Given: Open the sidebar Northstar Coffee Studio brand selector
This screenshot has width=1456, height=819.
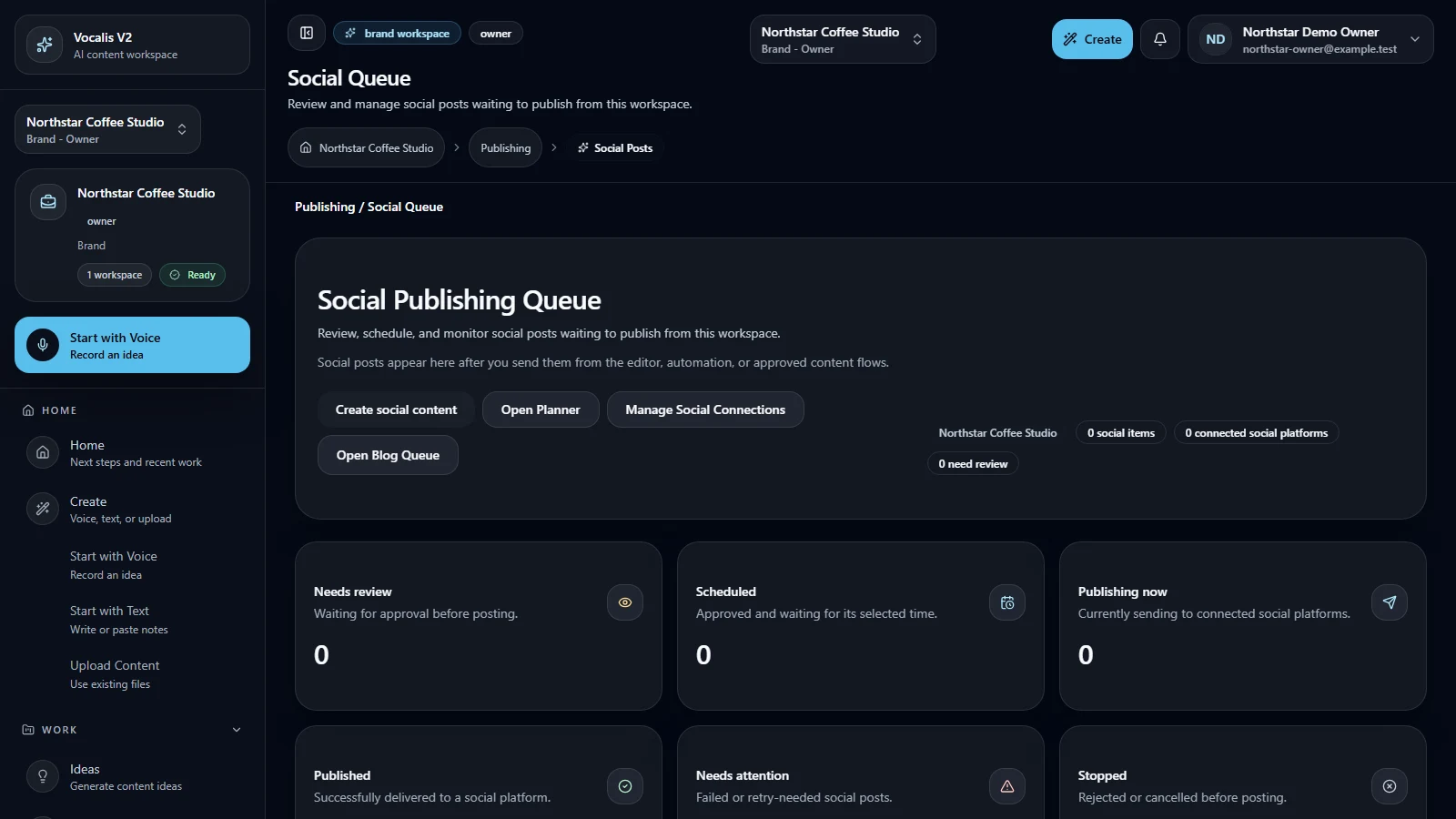Looking at the screenshot, I should click(x=107, y=129).
